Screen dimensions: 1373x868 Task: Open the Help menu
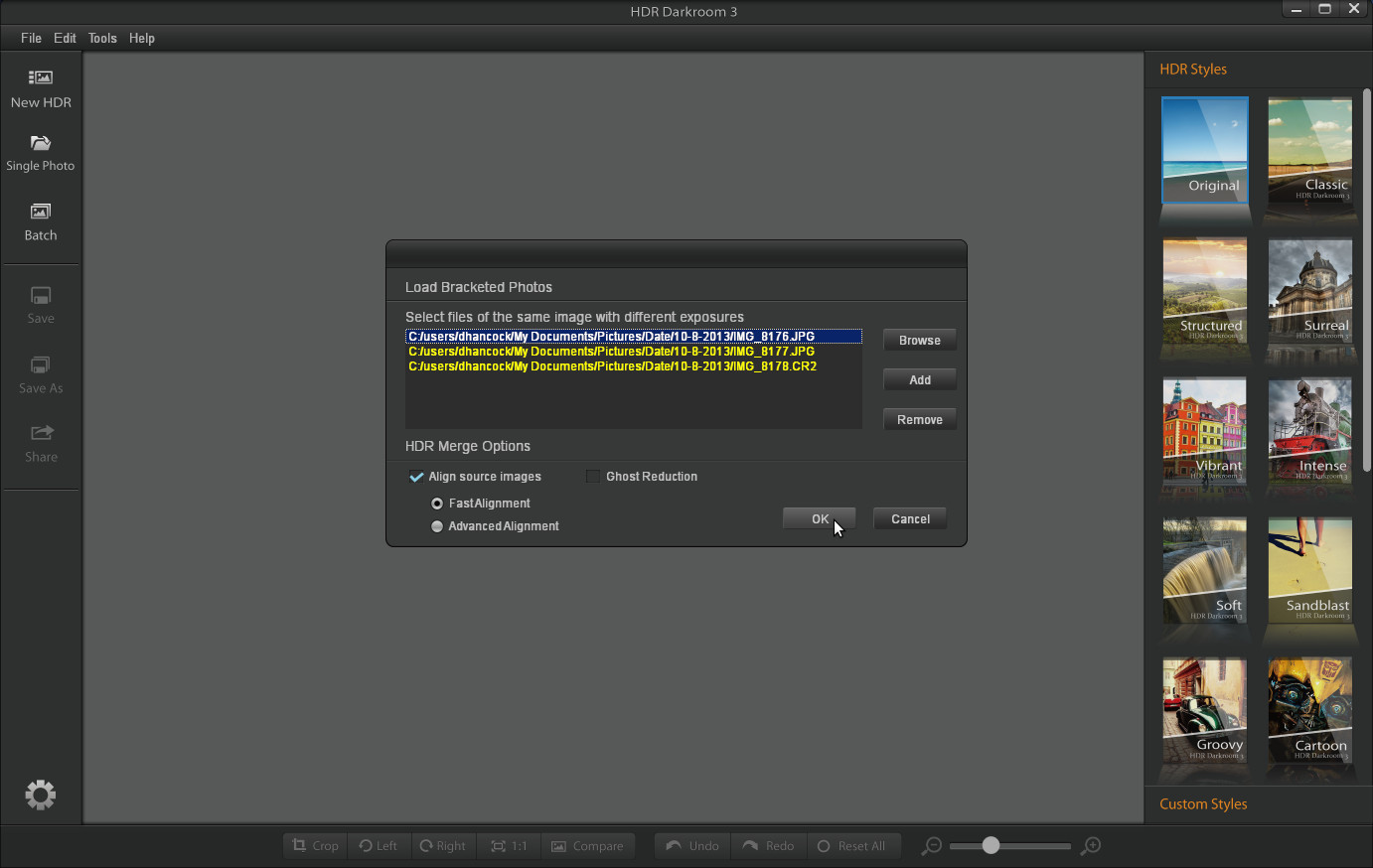142,38
